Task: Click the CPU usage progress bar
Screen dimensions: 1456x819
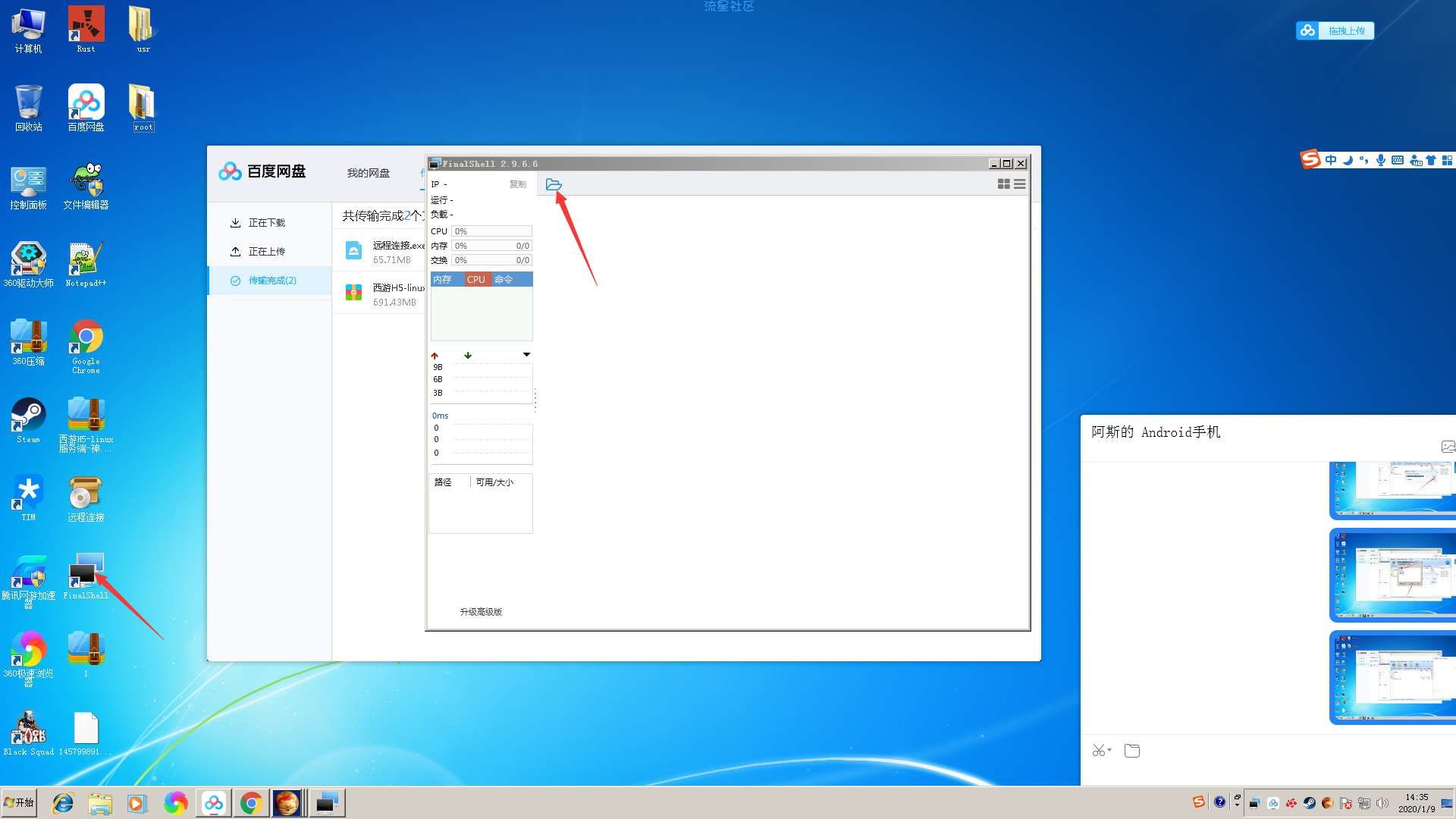Action: coord(491,231)
